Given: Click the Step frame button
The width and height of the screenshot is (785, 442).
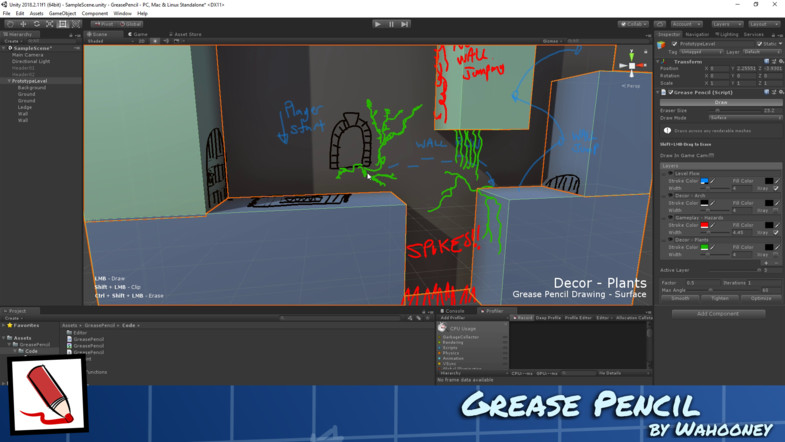Looking at the screenshot, I should tap(405, 24).
